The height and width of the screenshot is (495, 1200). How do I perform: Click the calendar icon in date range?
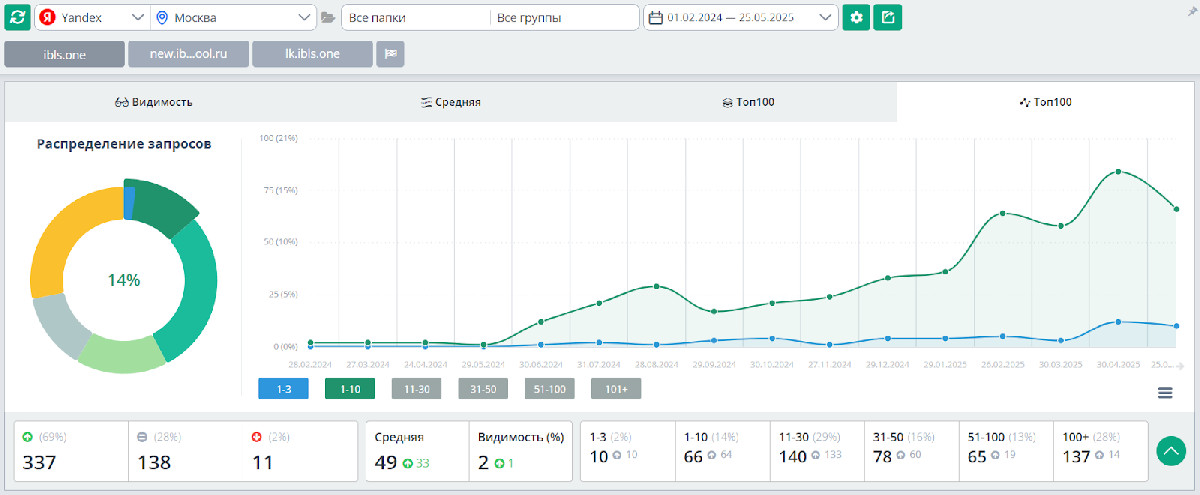point(656,18)
